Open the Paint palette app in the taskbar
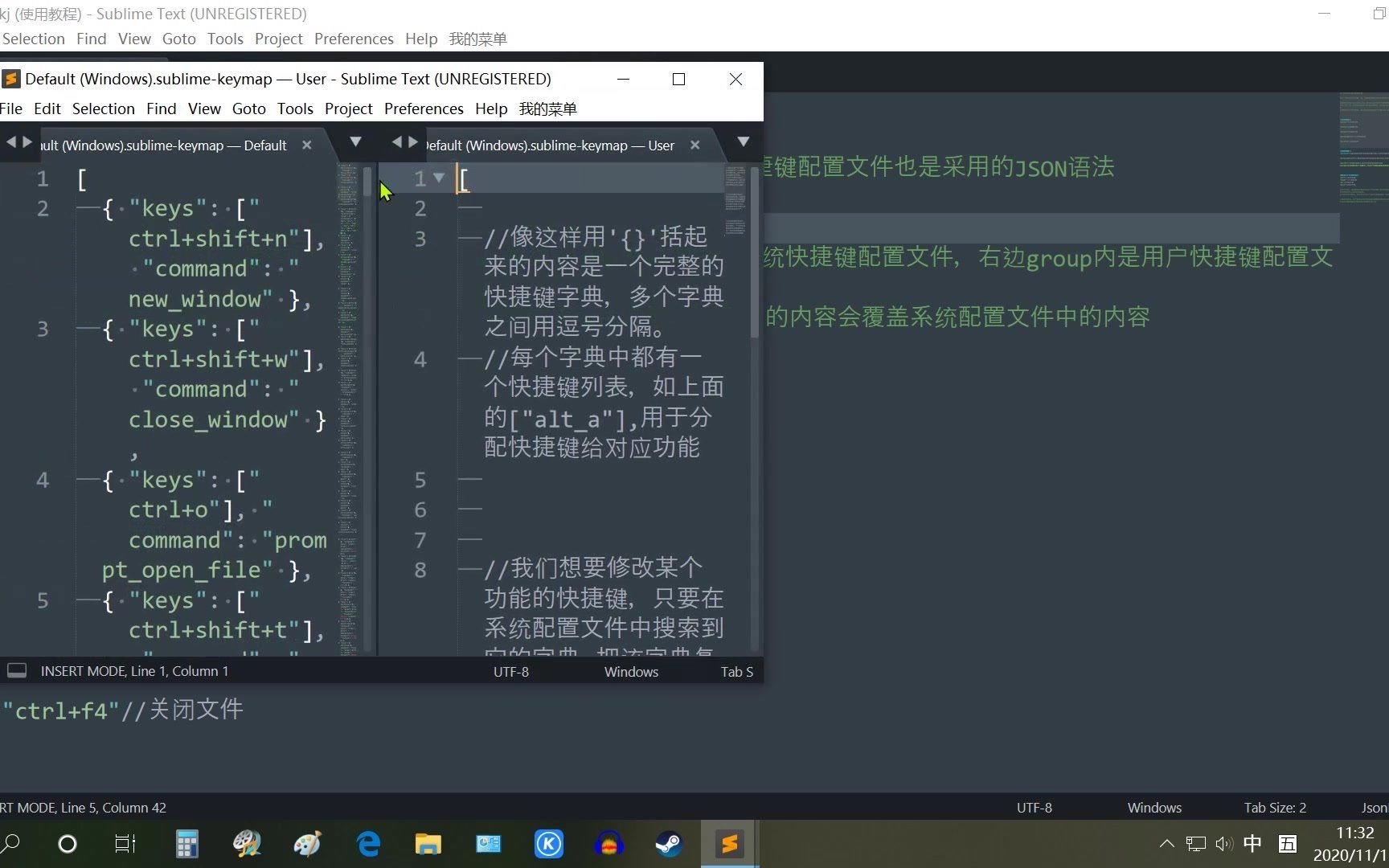 point(308,844)
